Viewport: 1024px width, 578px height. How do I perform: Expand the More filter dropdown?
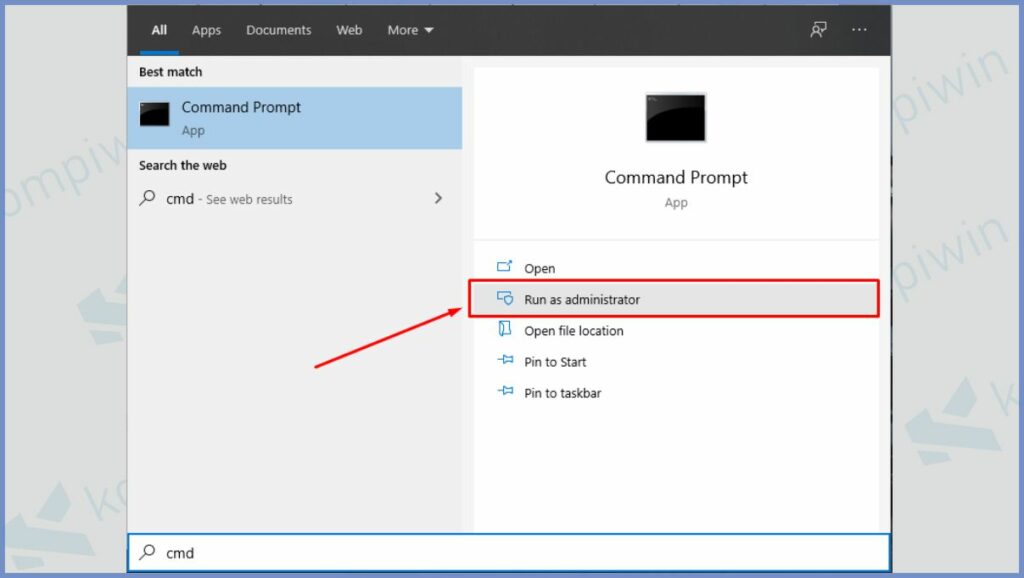coord(410,30)
